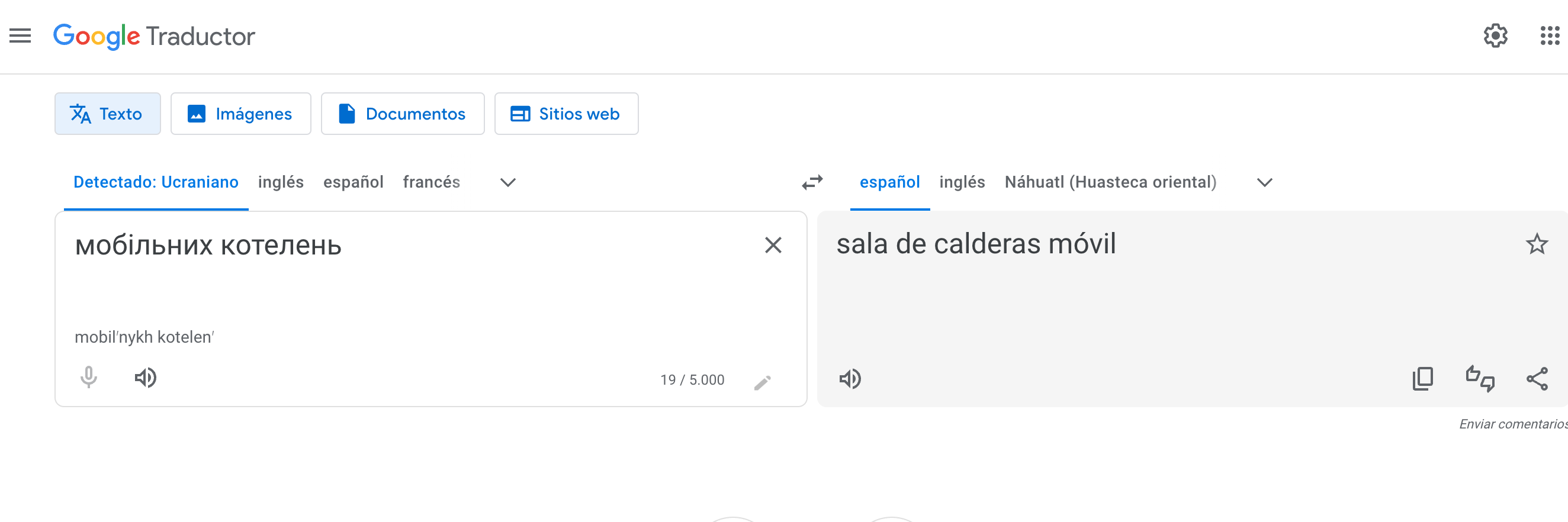This screenshot has width=1568, height=522.
Task: Clear the source text with X
Action: coord(773,245)
